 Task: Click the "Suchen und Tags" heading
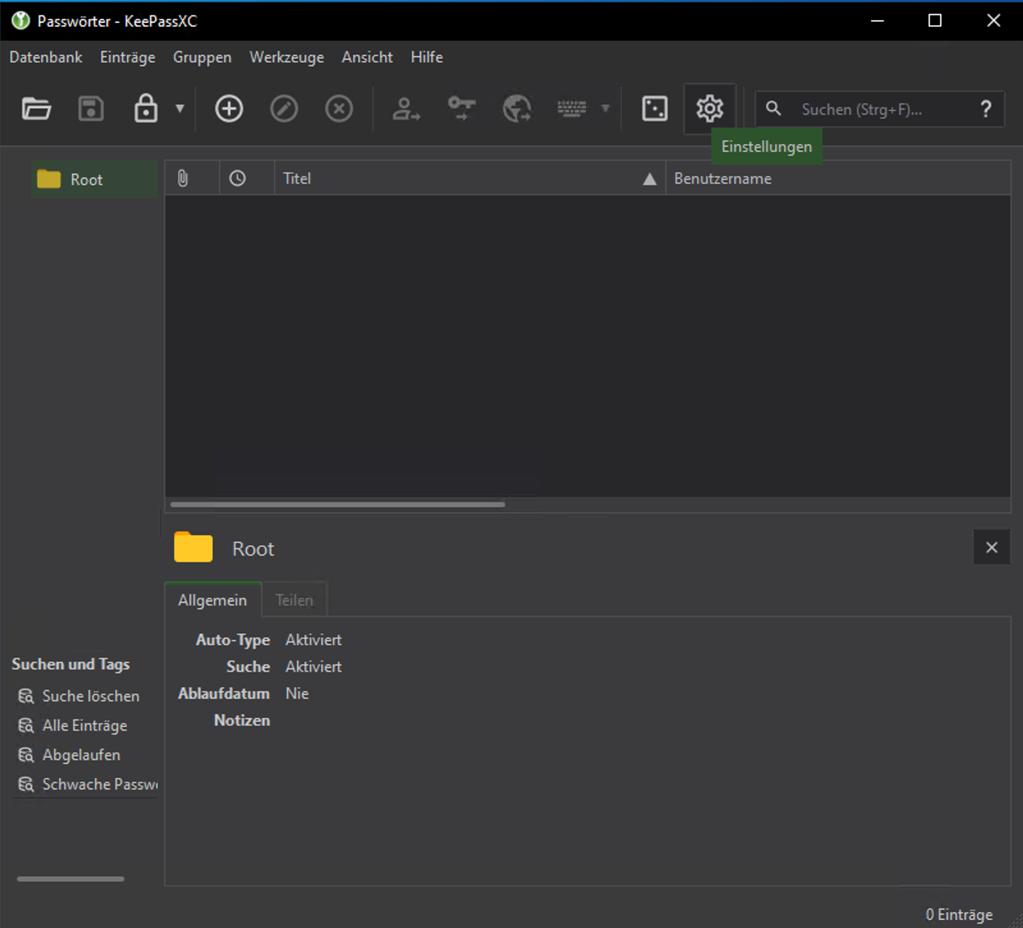pyautogui.click(x=70, y=664)
